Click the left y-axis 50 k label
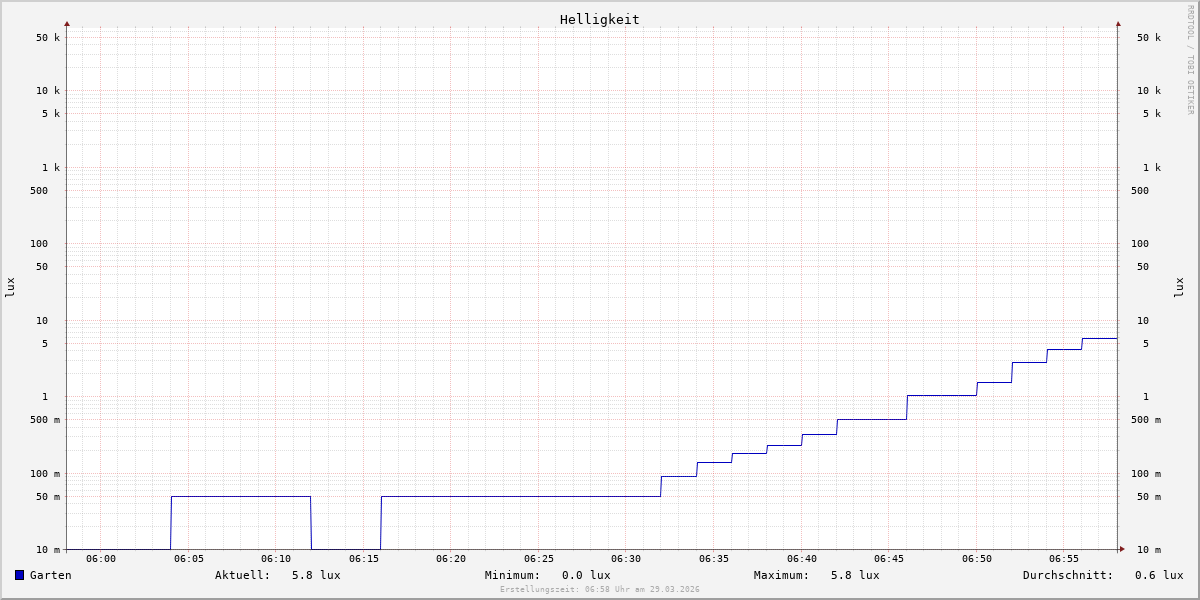This screenshot has width=1200, height=600. [48, 38]
